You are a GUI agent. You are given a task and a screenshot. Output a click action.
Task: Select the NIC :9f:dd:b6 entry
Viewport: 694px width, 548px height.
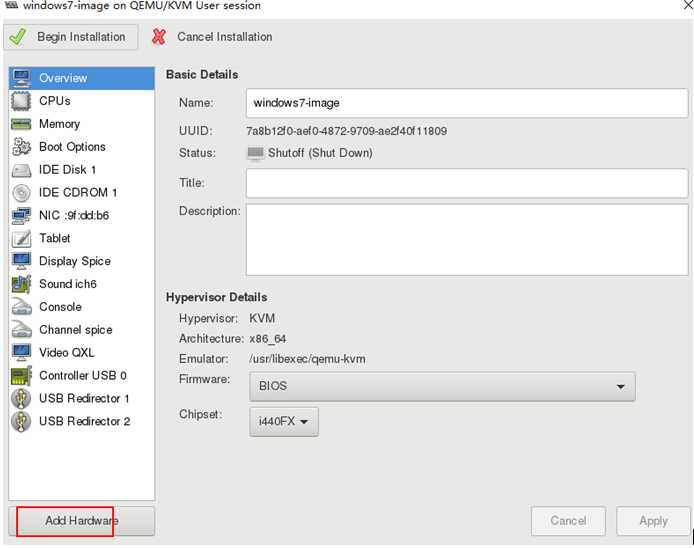coord(73,215)
